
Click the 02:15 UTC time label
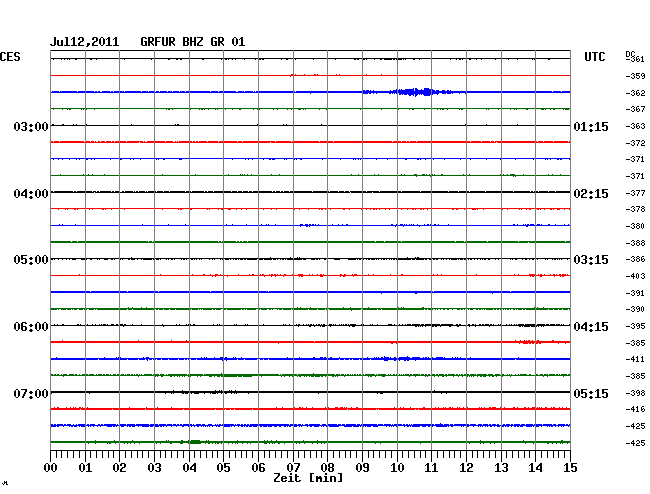[591, 194]
